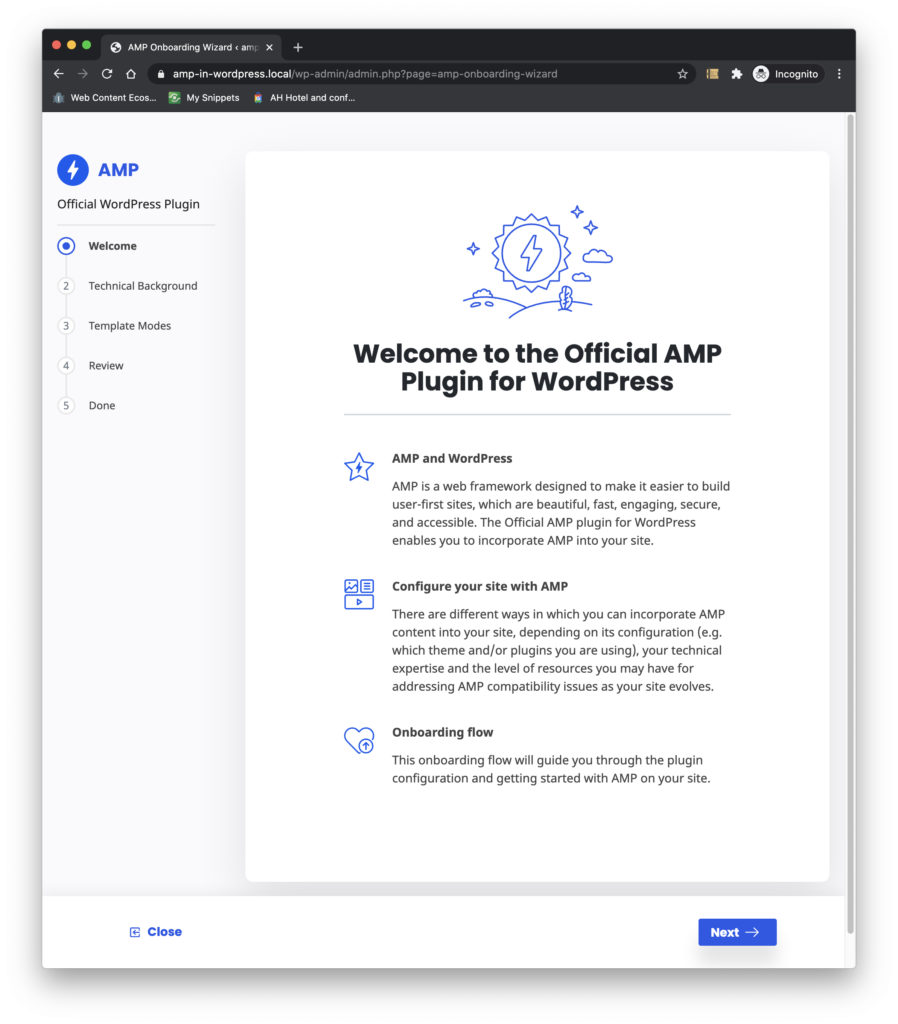The width and height of the screenshot is (898, 1024).
Task: Open the Web Content Ecos... bookmark
Action: pos(105,98)
